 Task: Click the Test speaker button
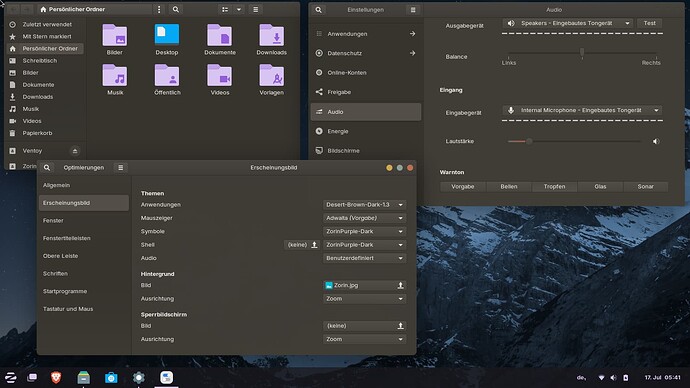point(650,23)
